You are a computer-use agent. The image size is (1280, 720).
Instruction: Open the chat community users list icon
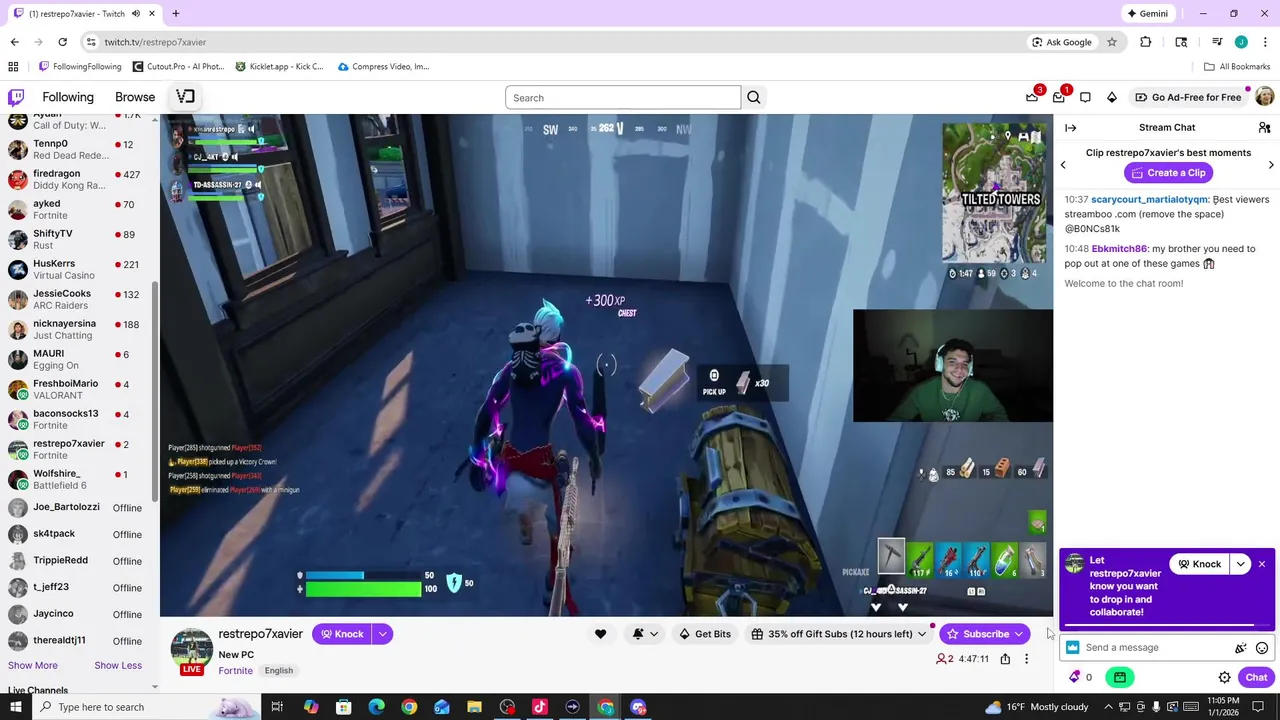click(x=1264, y=127)
